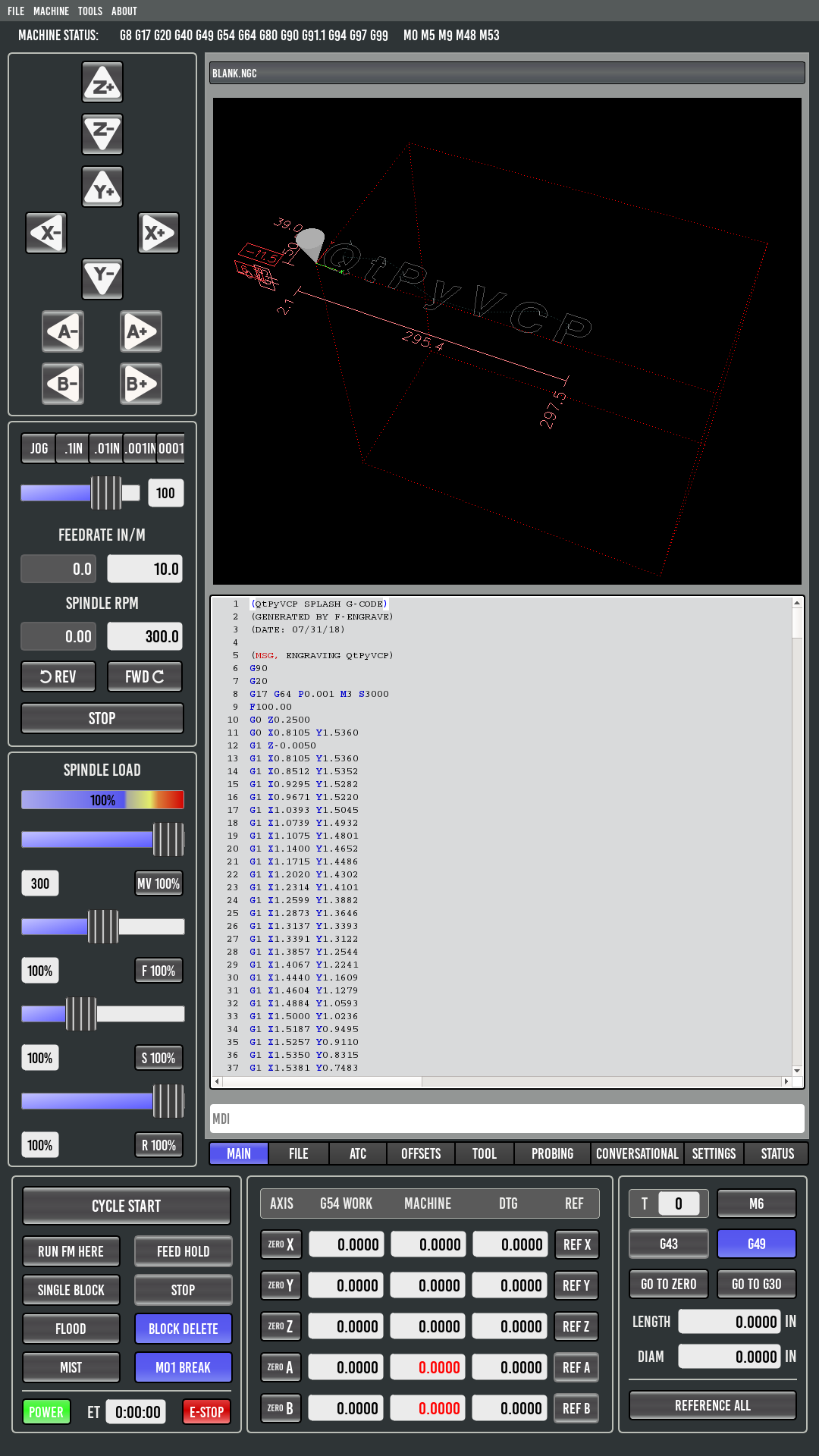Switch to the STATUS tab

[x=777, y=1153]
